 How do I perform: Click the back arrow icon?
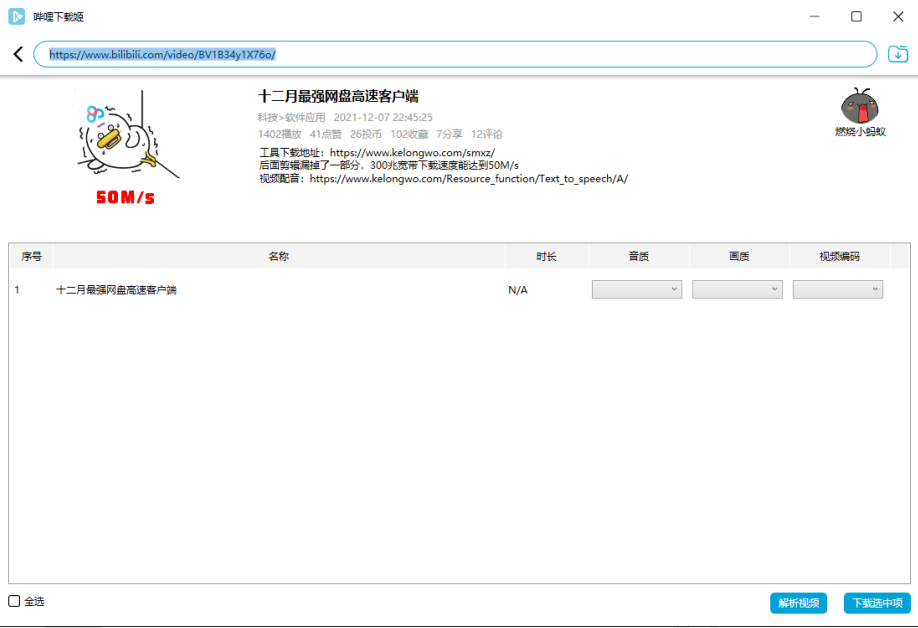pos(18,54)
